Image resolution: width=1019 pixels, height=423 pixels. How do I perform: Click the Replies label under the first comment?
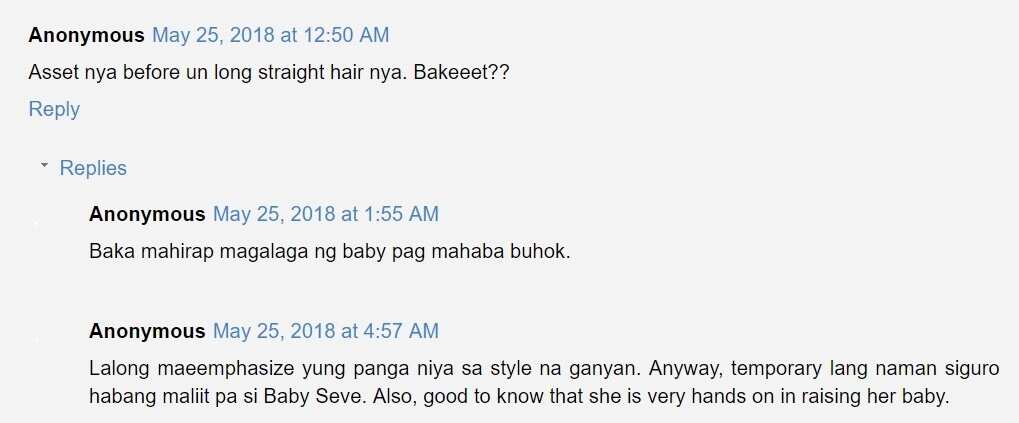[93, 168]
